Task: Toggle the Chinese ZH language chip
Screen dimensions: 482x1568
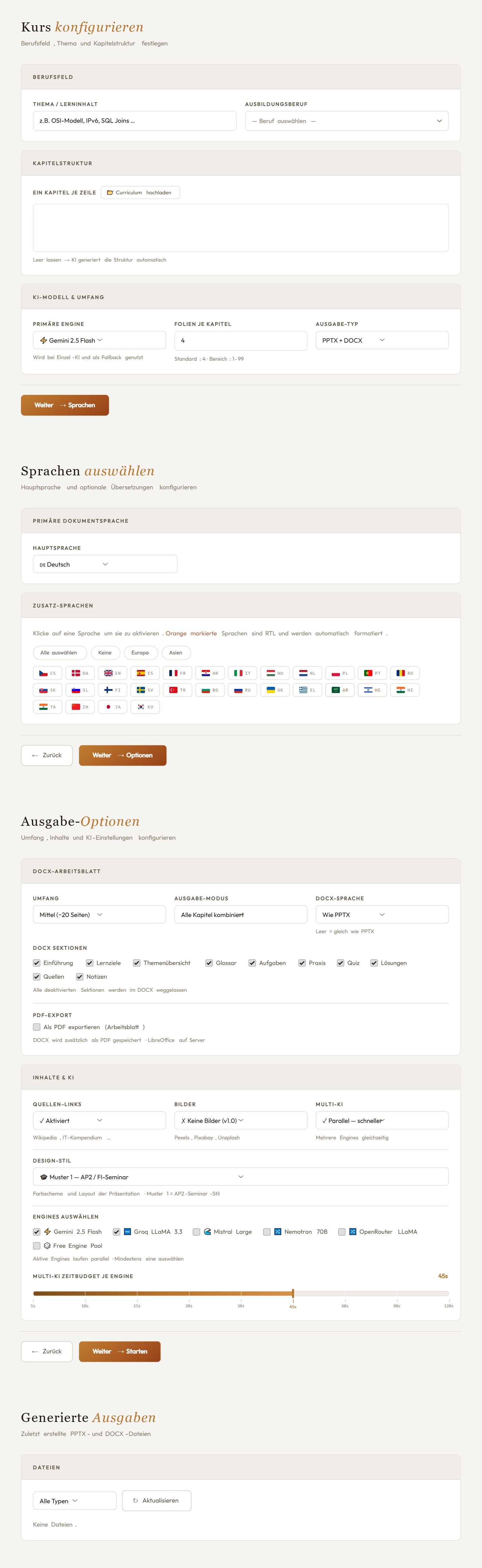Action: (x=80, y=707)
